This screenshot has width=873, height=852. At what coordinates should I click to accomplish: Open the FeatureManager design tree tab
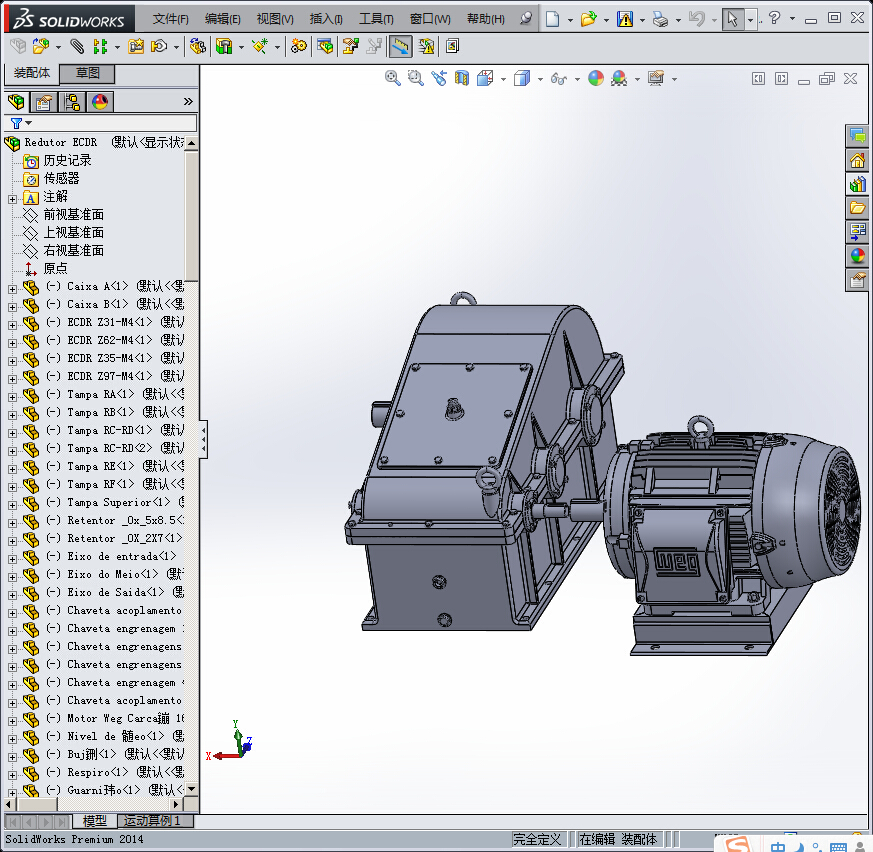(x=16, y=101)
